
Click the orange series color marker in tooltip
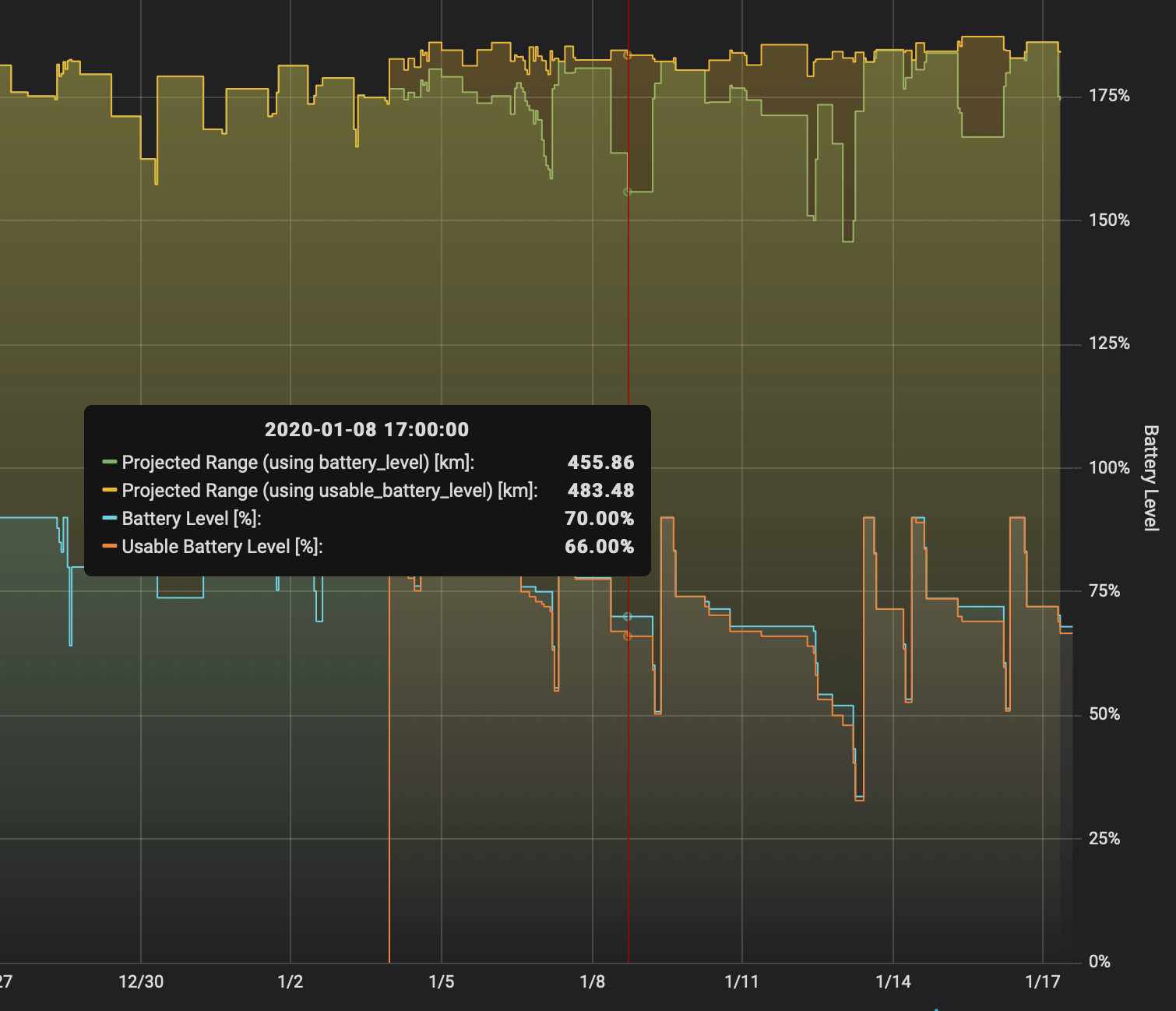point(109,546)
